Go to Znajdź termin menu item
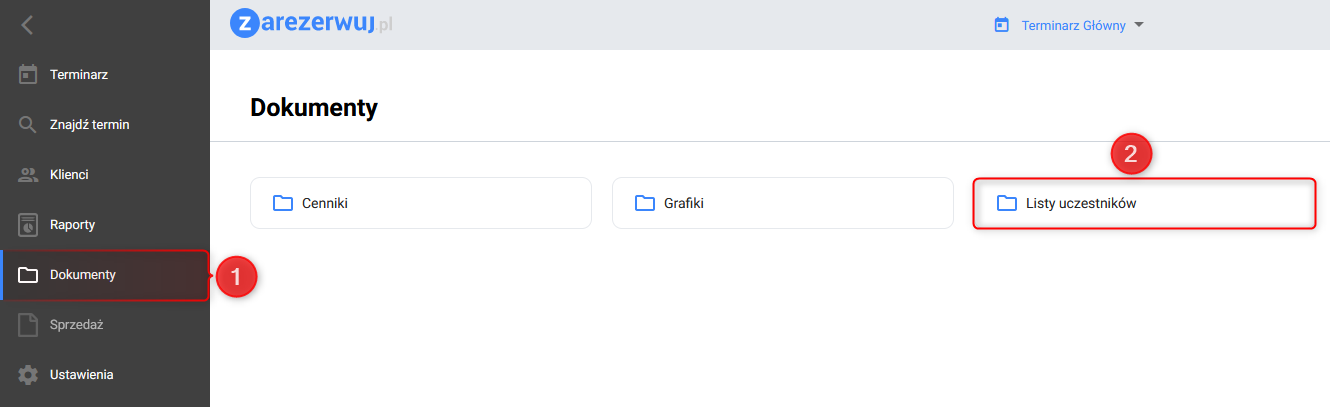 coord(90,125)
